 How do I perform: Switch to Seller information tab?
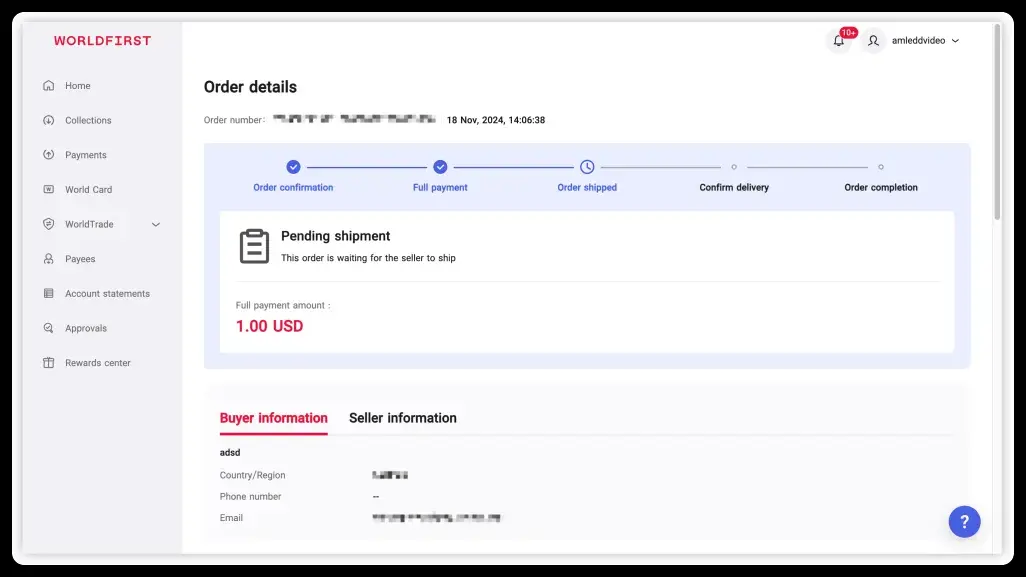click(402, 418)
